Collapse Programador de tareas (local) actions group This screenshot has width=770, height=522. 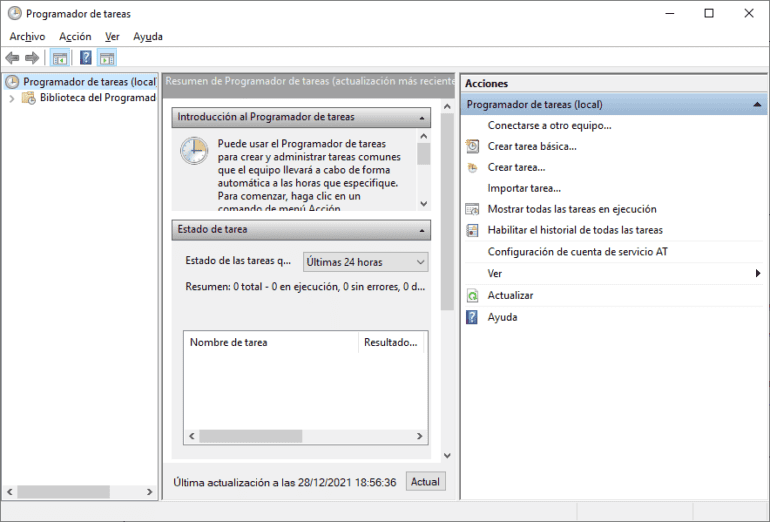[x=757, y=105]
